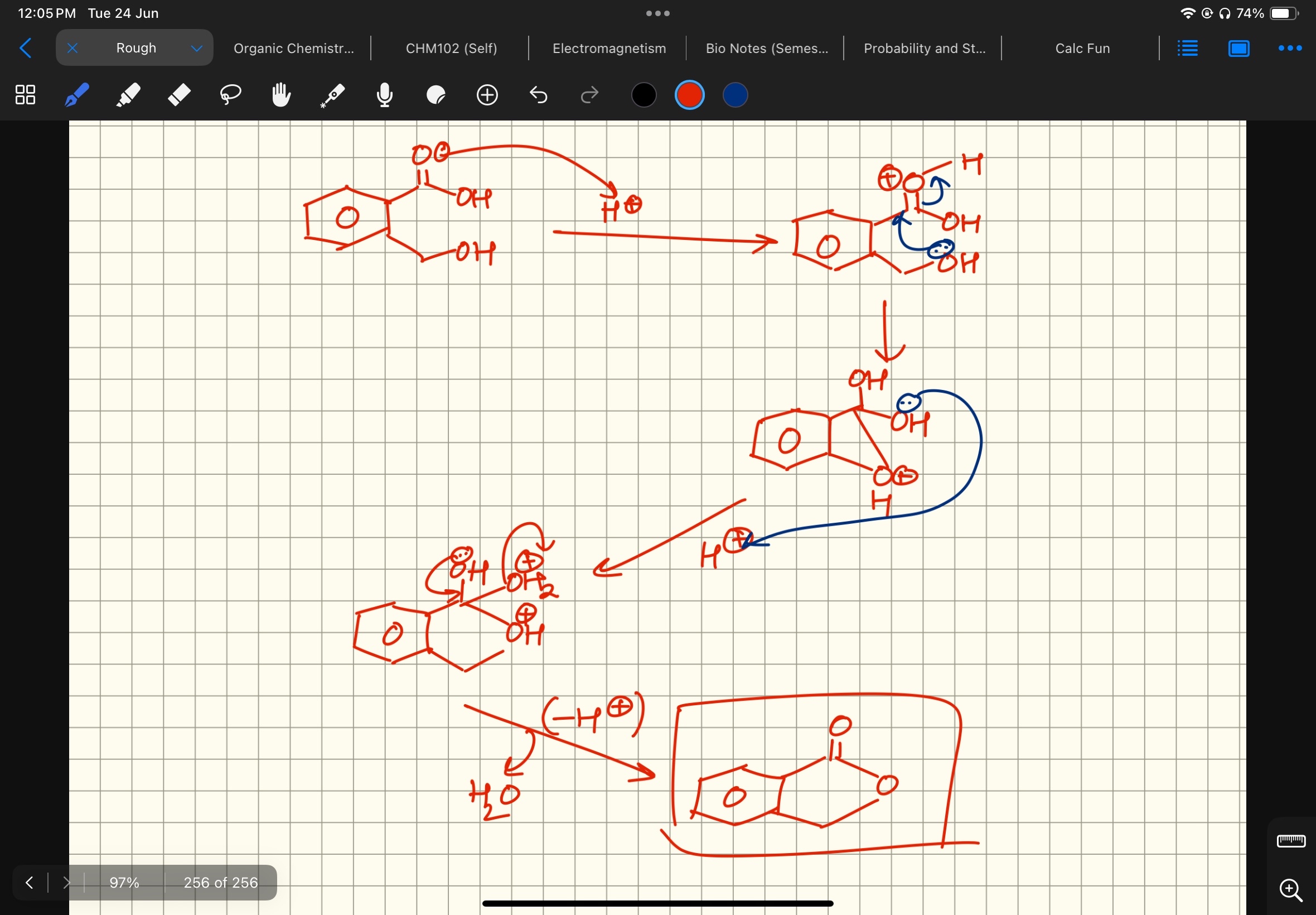1316x915 pixels.
Task: Select the laser pointer tool
Action: coord(333,95)
